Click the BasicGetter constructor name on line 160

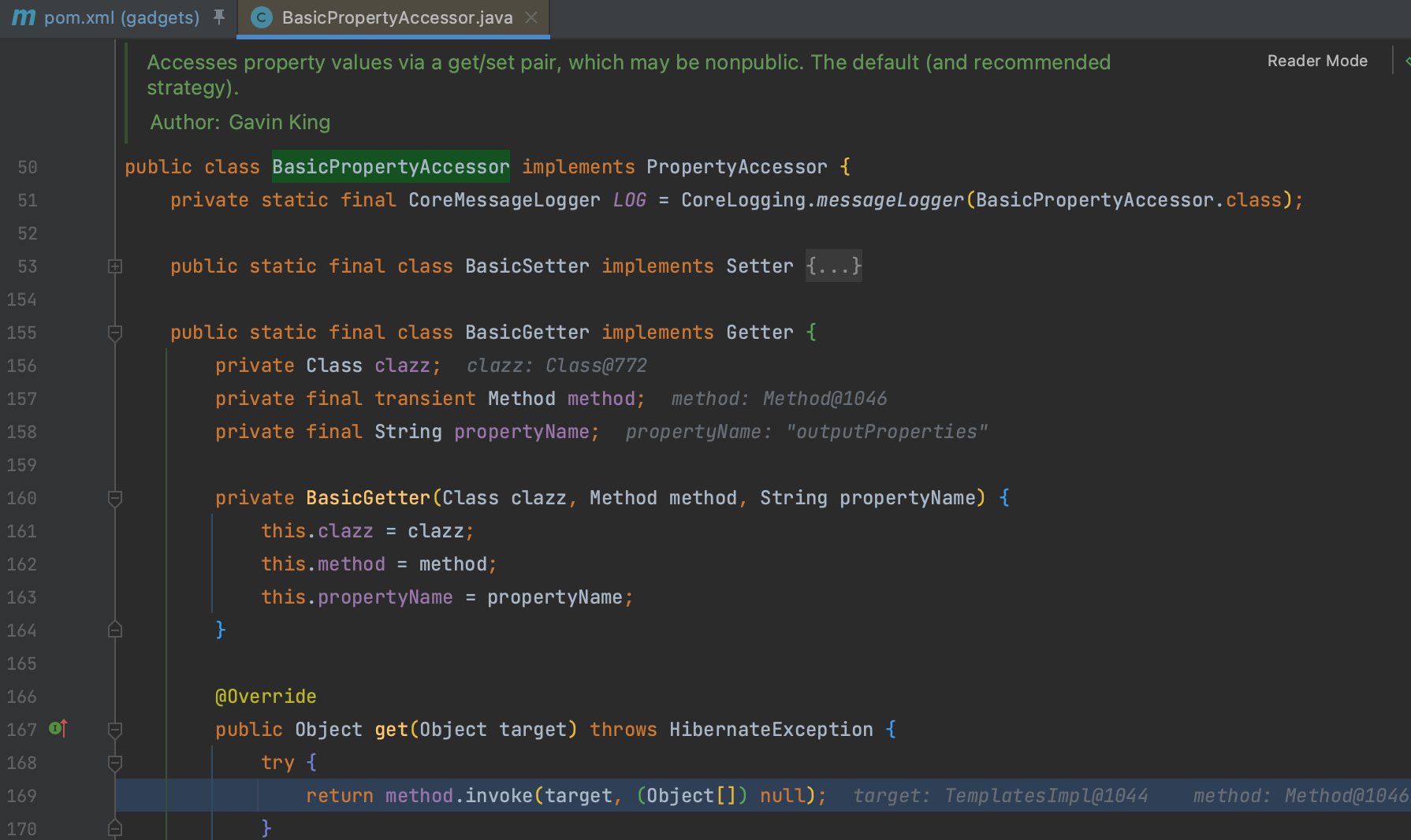[x=368, y=498]
